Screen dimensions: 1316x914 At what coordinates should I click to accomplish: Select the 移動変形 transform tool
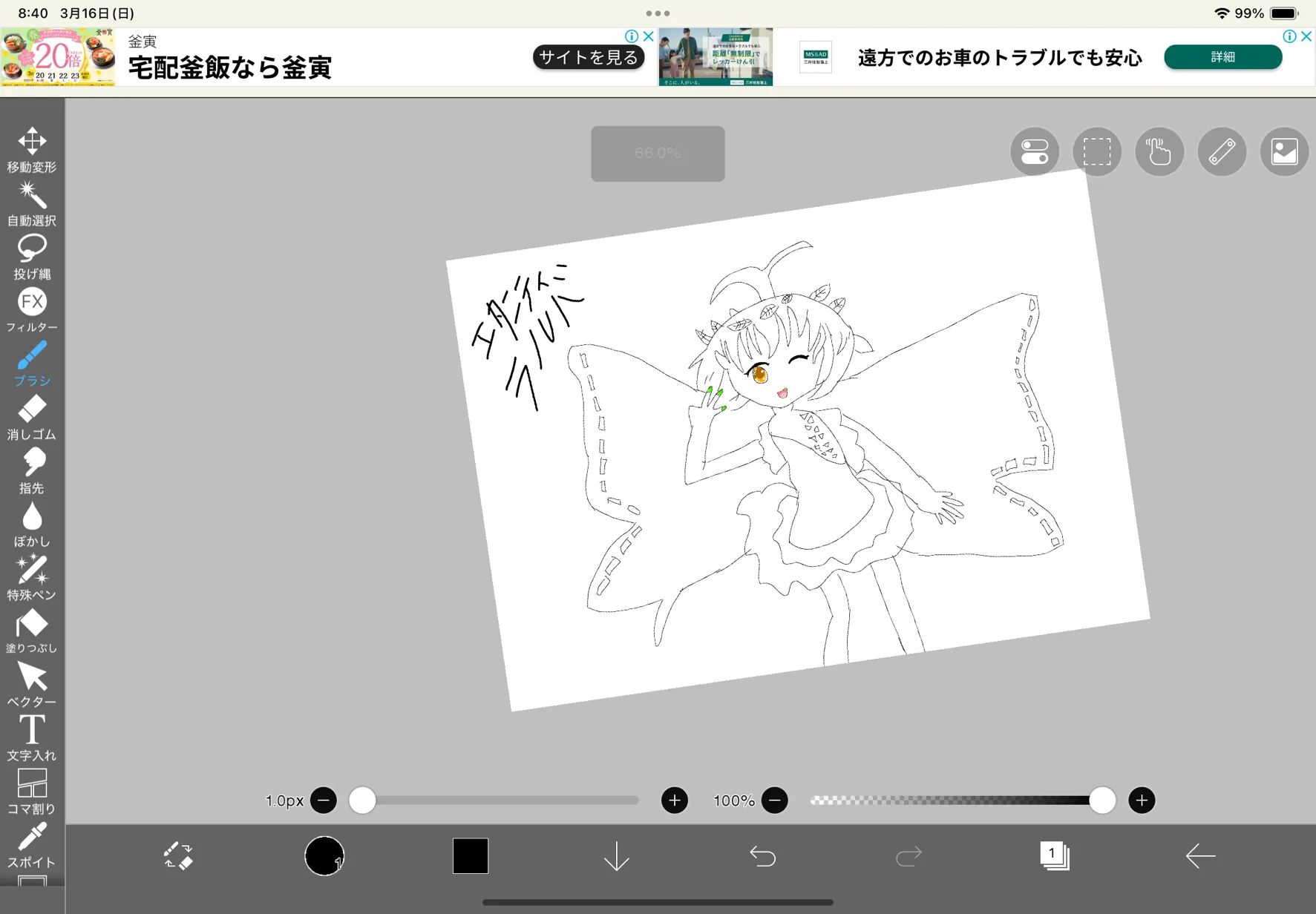pos(32,149)
